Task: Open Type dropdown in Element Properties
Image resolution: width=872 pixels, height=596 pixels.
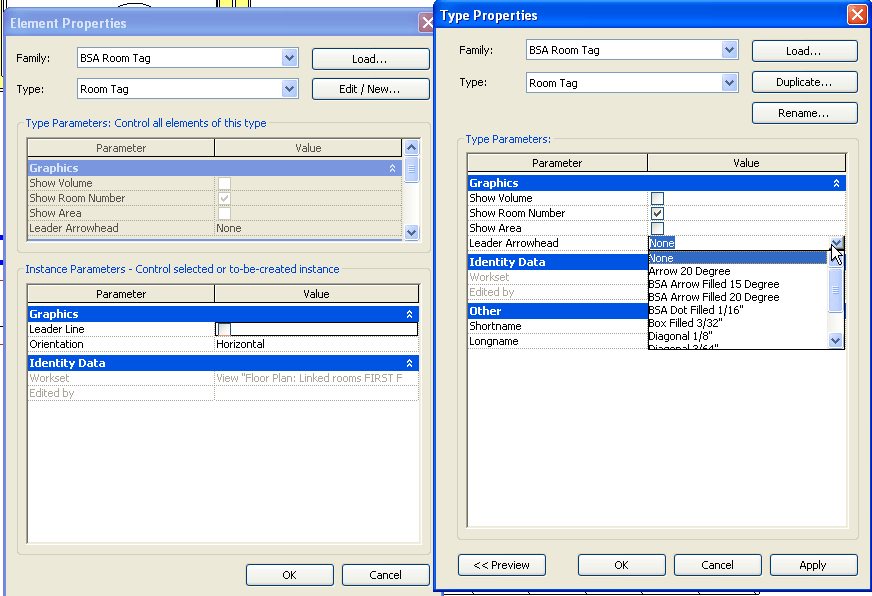Action: coord(289,89)
